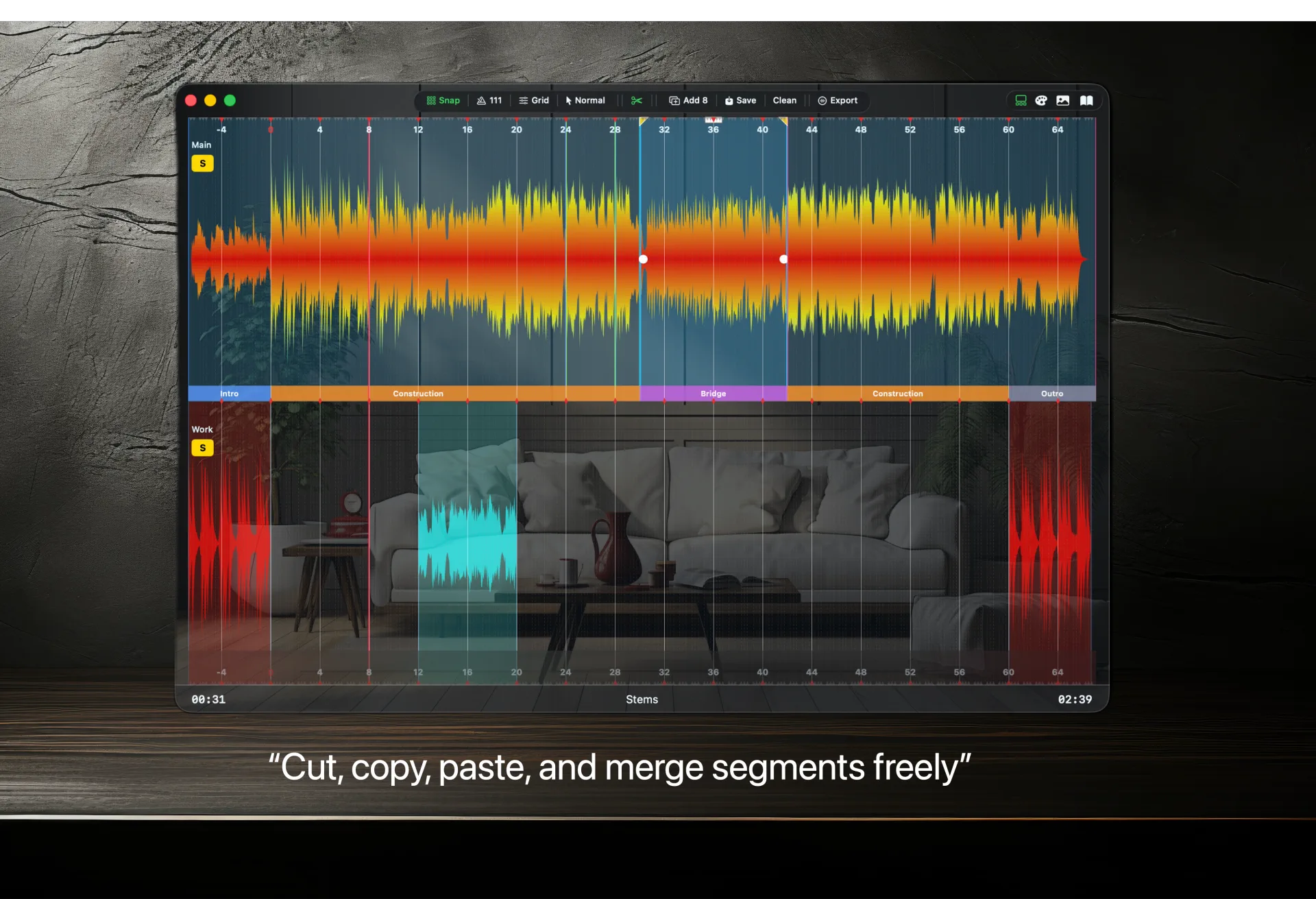Image resolution: width=1316 pixels, height=899 pixels.
Task: Toggle solo on the Main track
Action: click(x=202, y=163)
